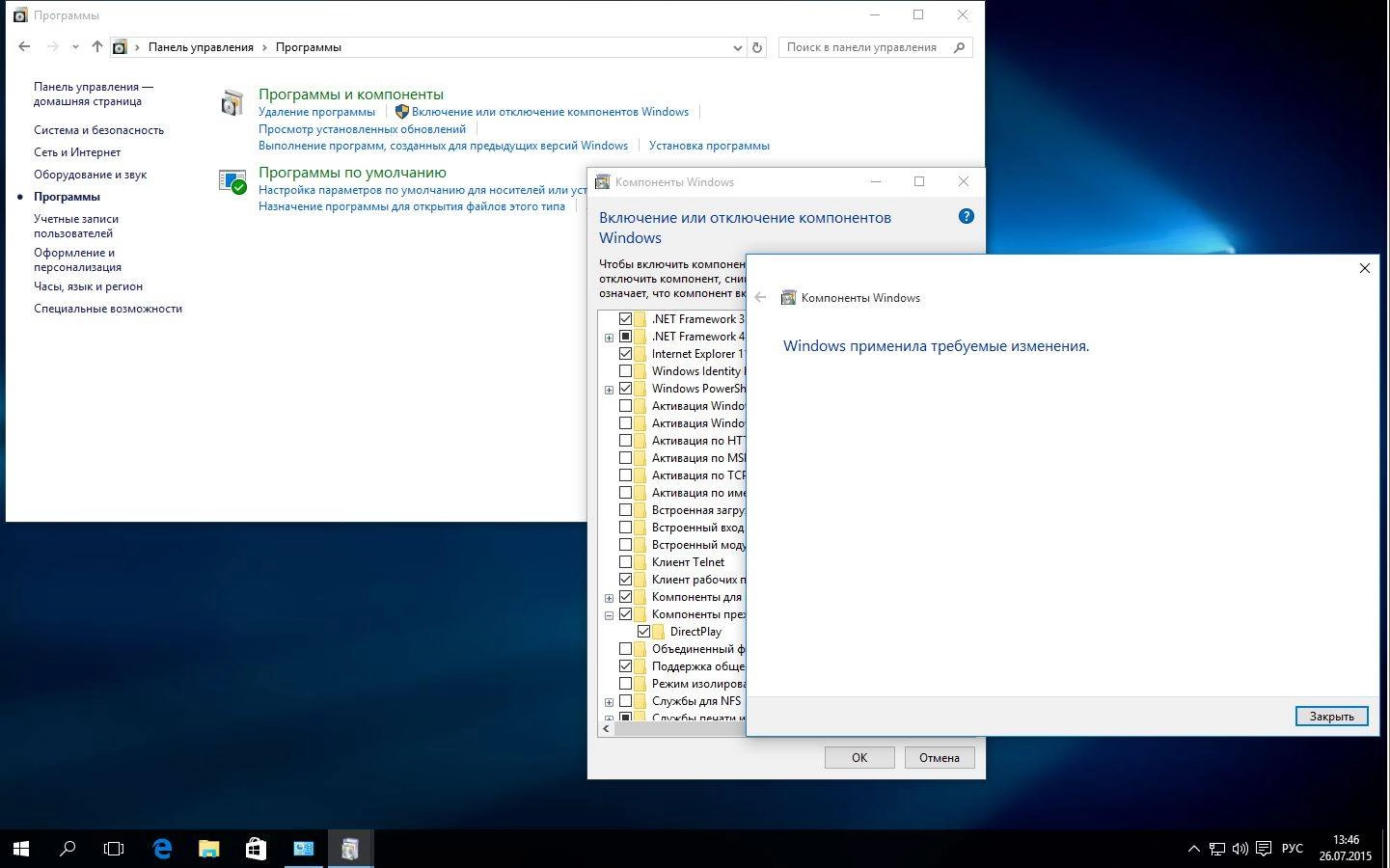Image resolution: width=1390 pixels, height=868 pixels.
Task: Open Программы по умолчанию heading
Action: click(352, 172)
